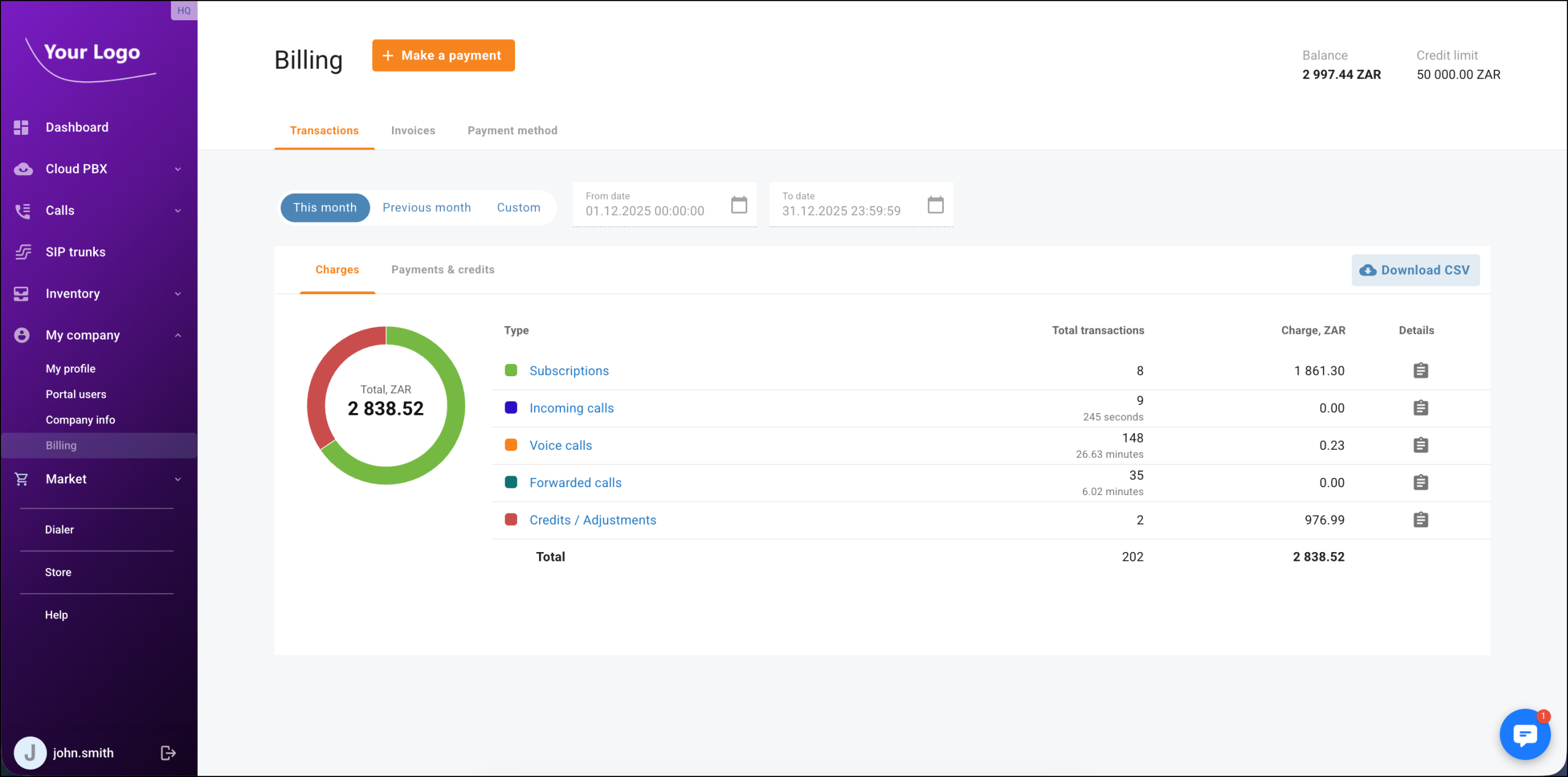This screenshot has width=1568, height=777.
Task: Switch period to Previous month
Action: (x=426, y=208)
